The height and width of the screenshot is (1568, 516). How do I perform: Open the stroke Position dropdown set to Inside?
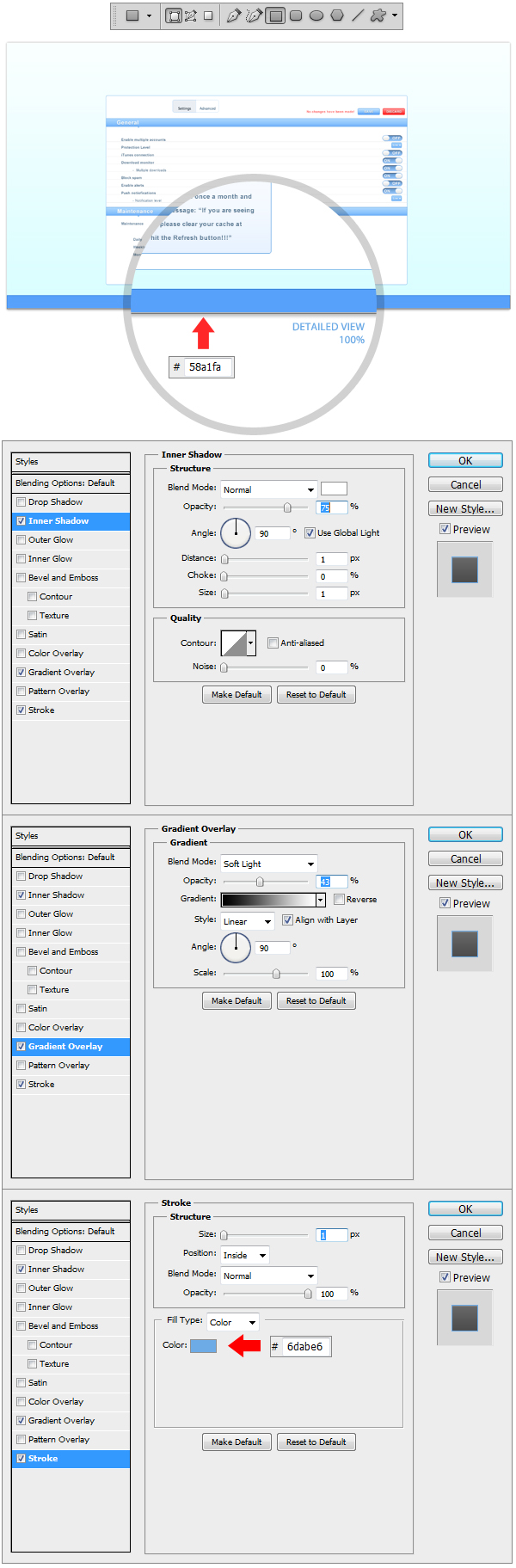pos(245,1255)
